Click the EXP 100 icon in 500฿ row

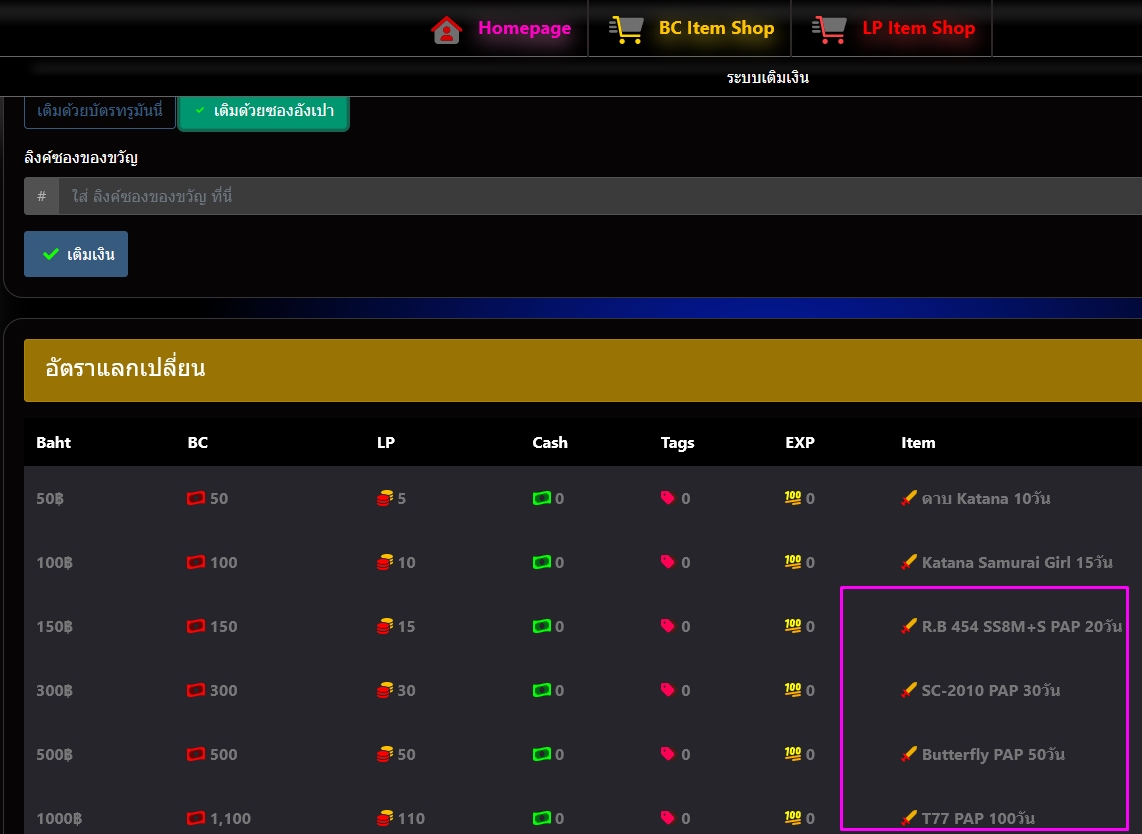click(x=793, y=754)
